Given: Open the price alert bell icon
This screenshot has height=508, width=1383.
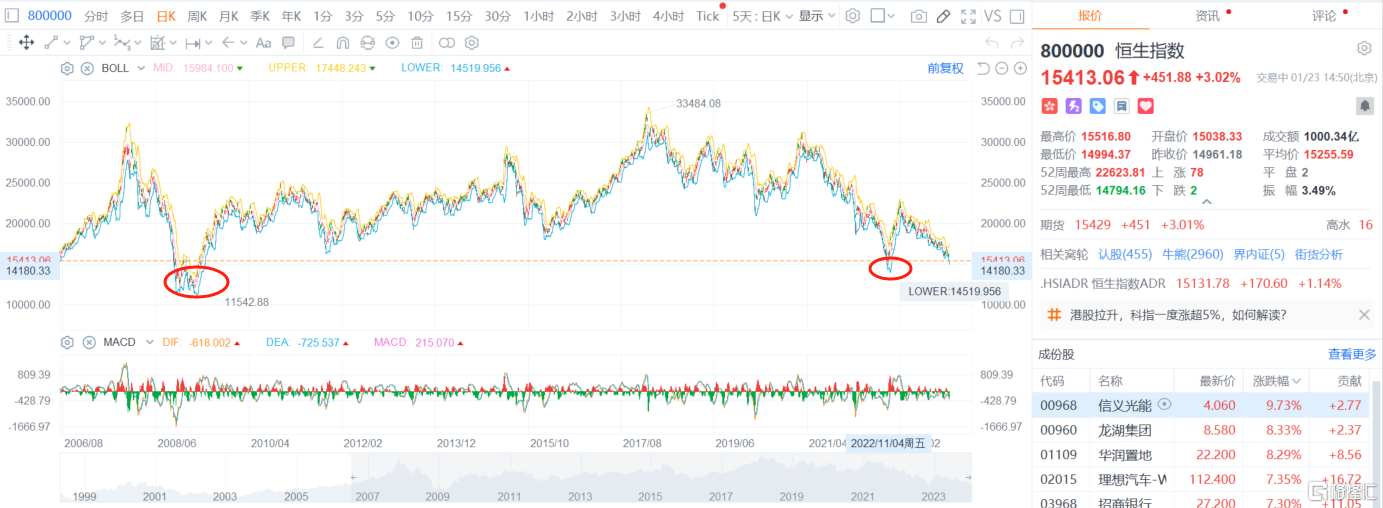Looking at the screenshot, I should pos(1364,105).
